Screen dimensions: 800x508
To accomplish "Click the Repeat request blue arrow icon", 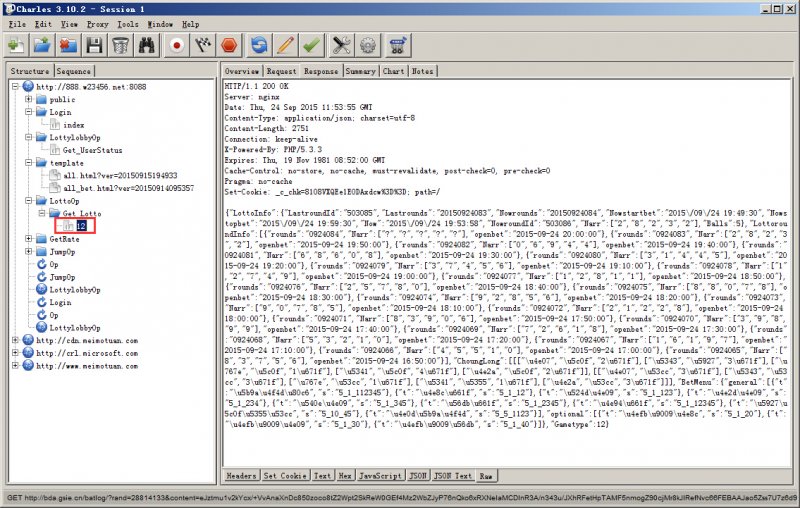I will [x=259, y=45].
